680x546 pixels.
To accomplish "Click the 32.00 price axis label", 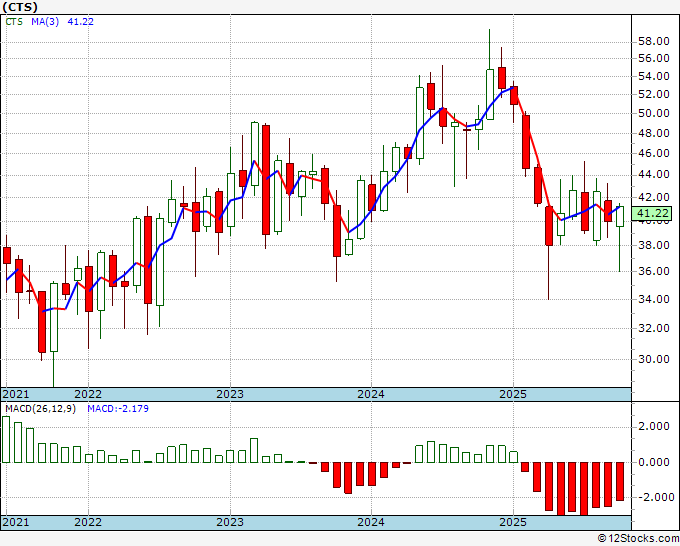I will [654, 328].
